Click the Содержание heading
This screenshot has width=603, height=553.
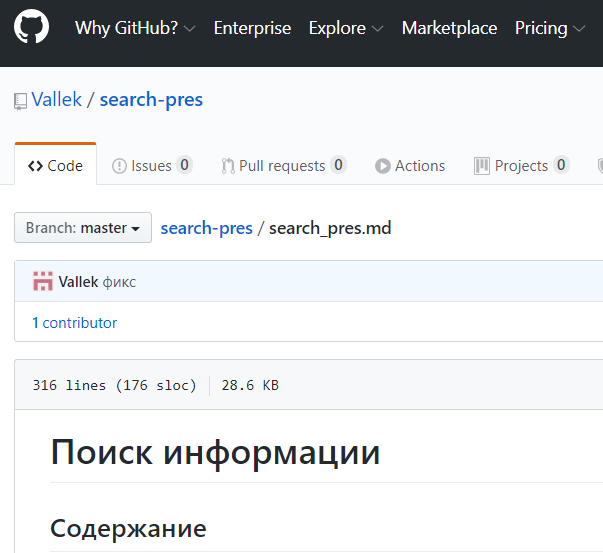pos(128,529)
